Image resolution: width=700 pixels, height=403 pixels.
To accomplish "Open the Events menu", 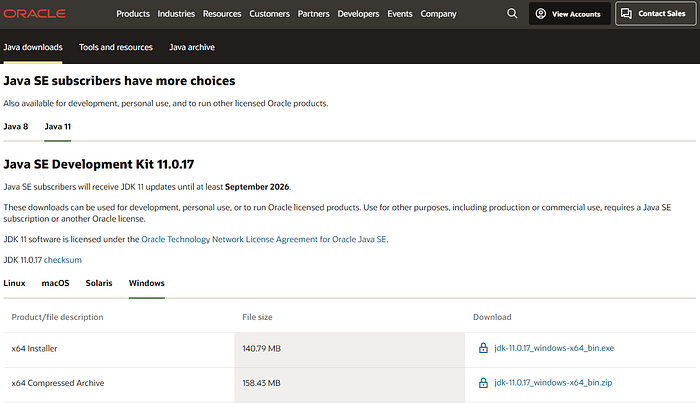I will pos(400,14).
